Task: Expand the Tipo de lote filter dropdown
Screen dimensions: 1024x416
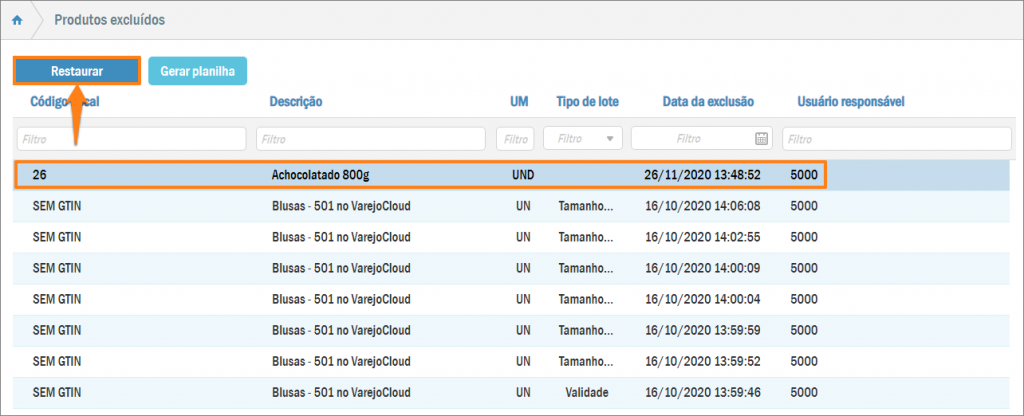Action: pyautogui.click(x=610, y=138)
